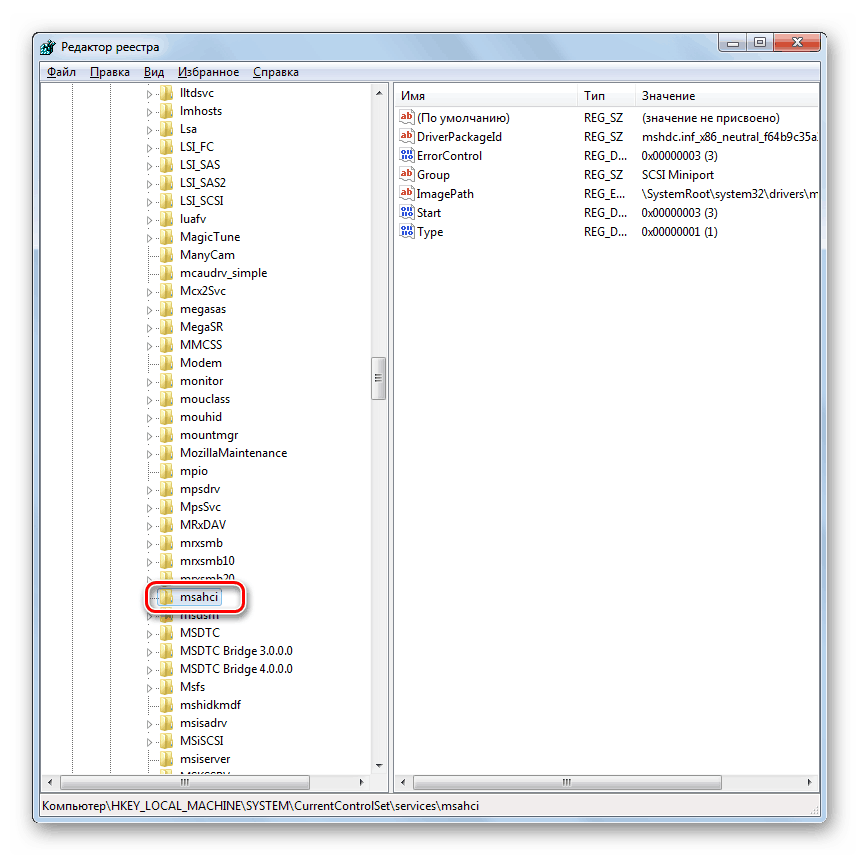Click the folder icon of msiserver
The height and width of the screenshot is (856, 860).
pyautogui.click(x=166, y=759)
